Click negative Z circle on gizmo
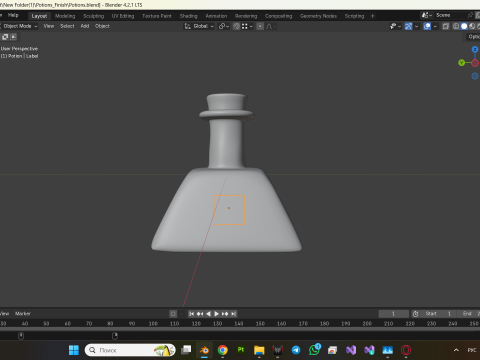The height and width of the screenshot is (360, 480). (475, 76)
